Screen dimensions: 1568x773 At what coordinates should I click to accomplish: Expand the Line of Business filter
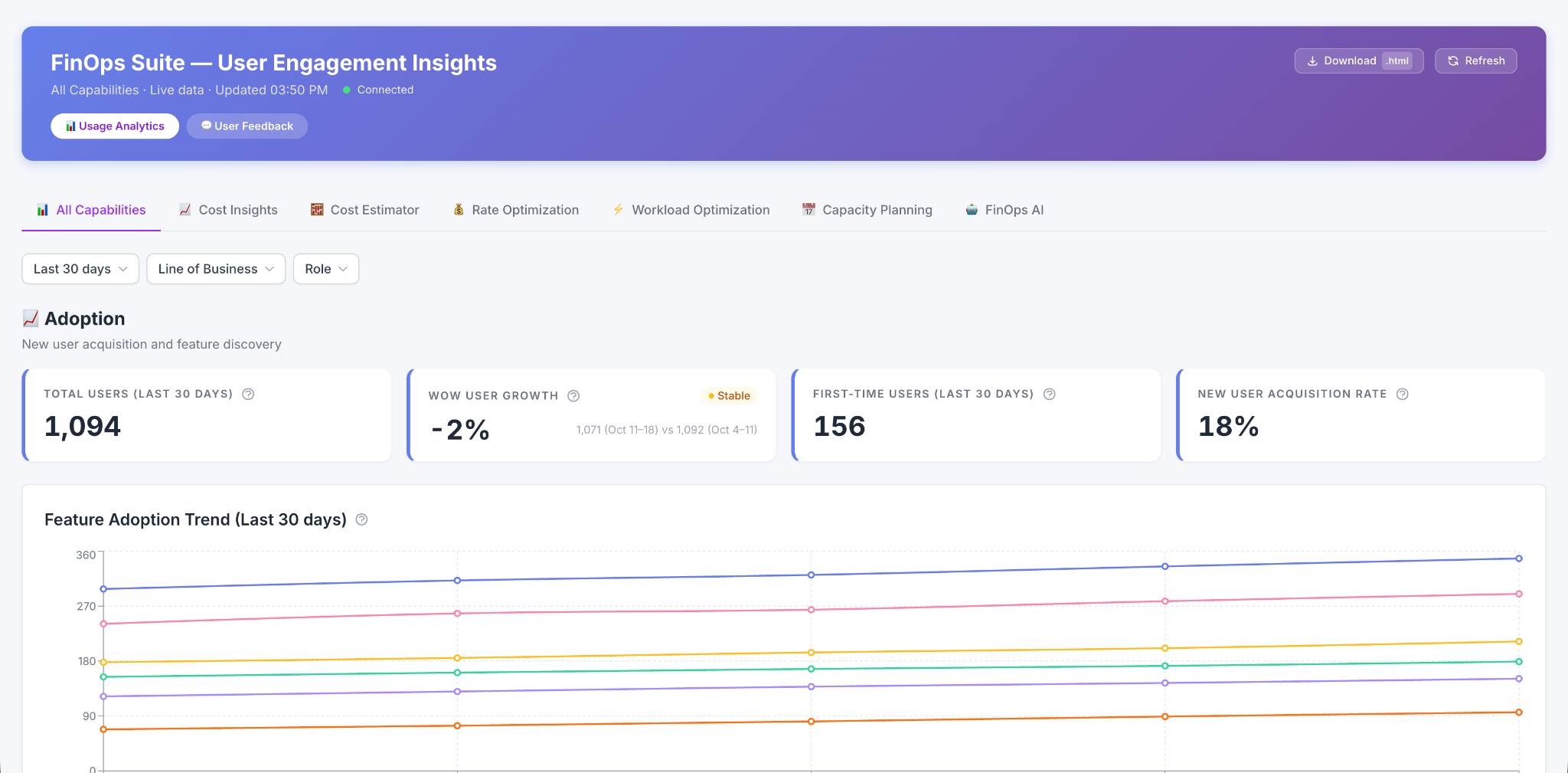(x=216, y=269)
